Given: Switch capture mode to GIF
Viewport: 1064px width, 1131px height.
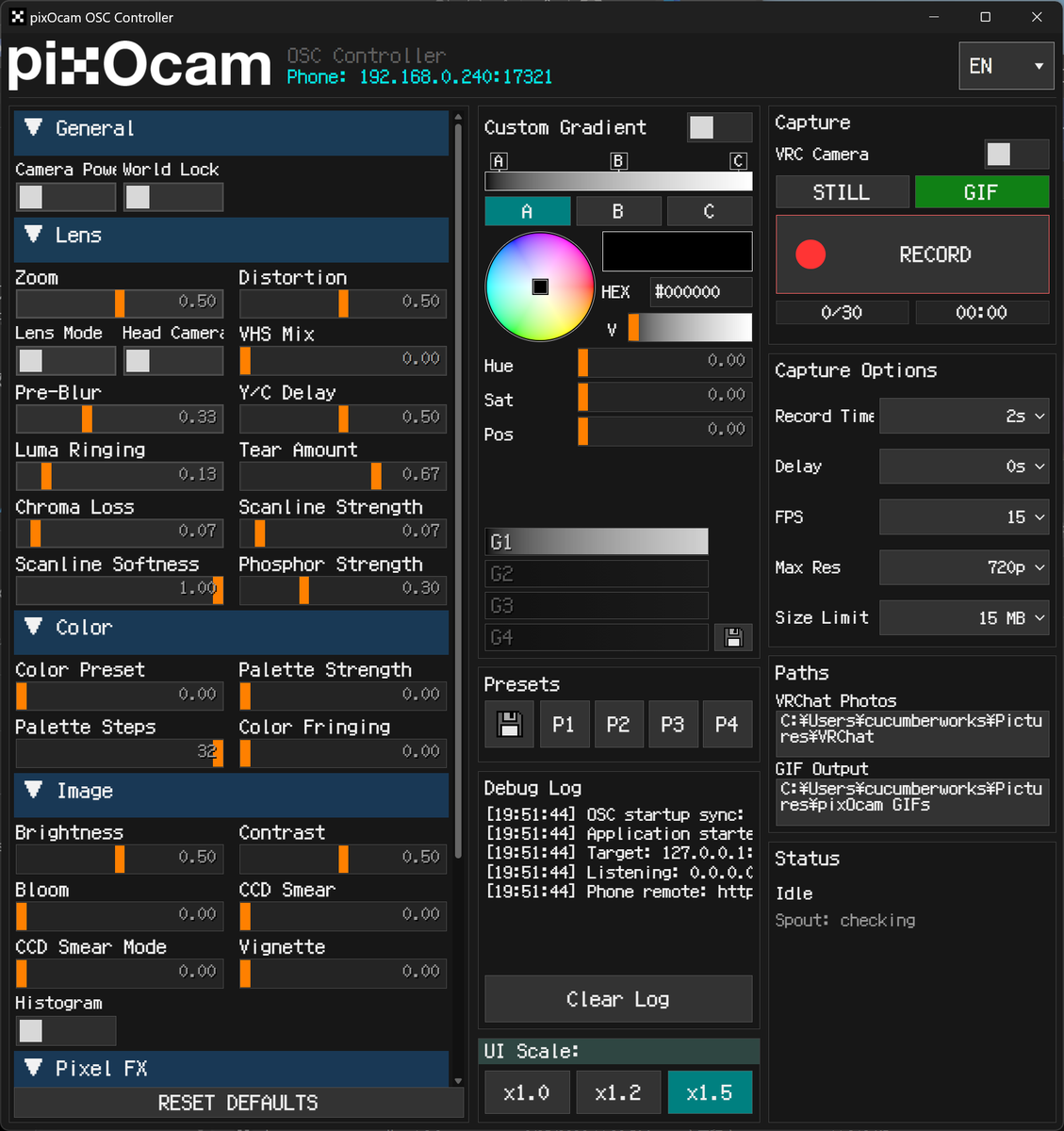Looking at the screenshot, I should (981, 192).
